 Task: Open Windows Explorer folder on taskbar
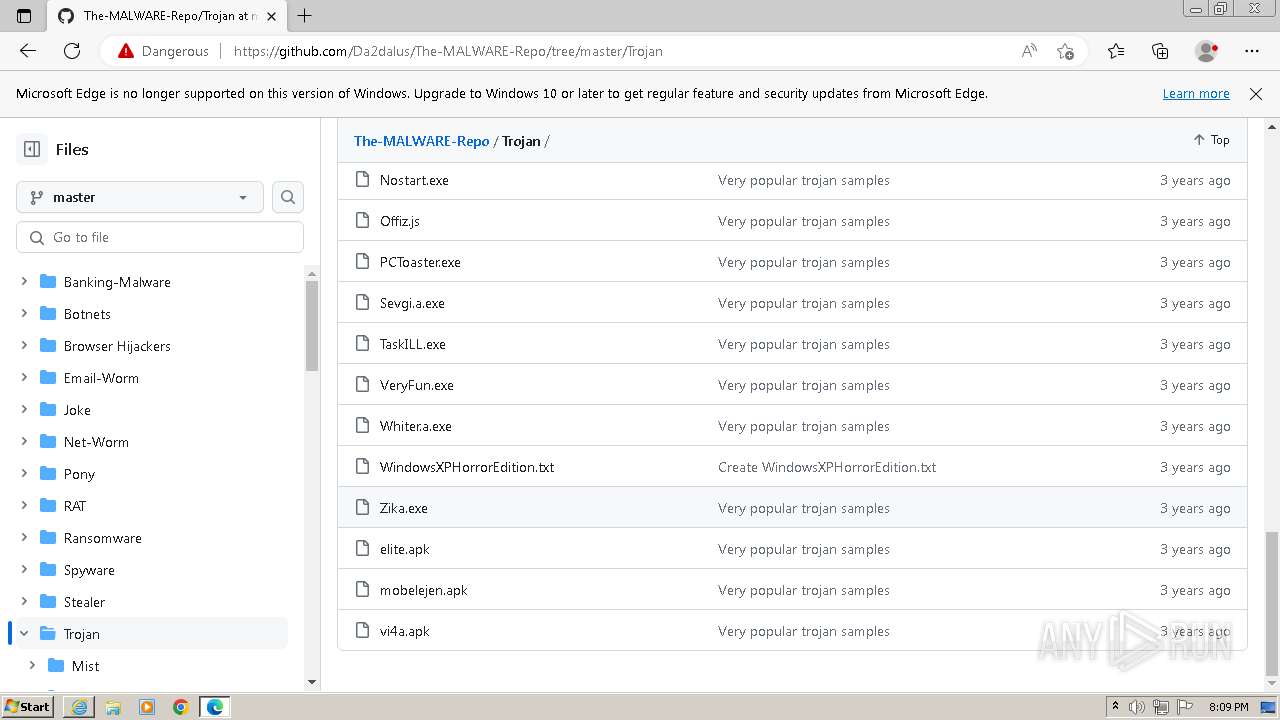click(x=113, y=707)
